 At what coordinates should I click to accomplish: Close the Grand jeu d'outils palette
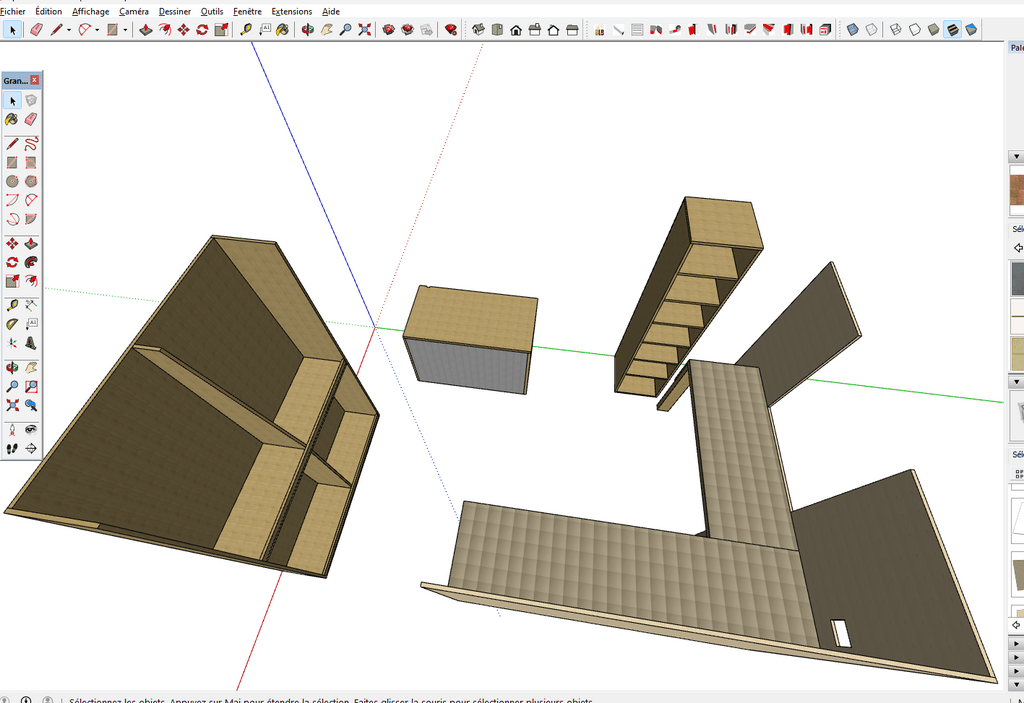35,80
